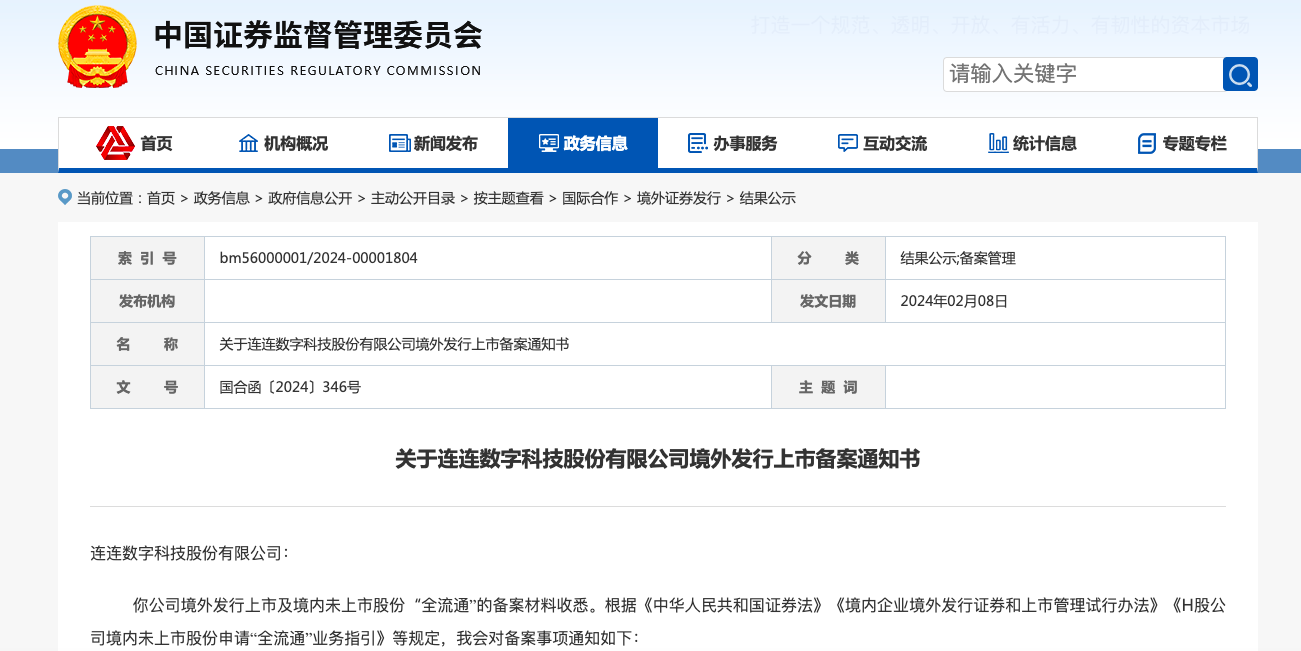Image resolution: width=1301 pixels, height=651 pixels.
Task: Click the 发布机构 label cell
Action: (x=147, y=301)
